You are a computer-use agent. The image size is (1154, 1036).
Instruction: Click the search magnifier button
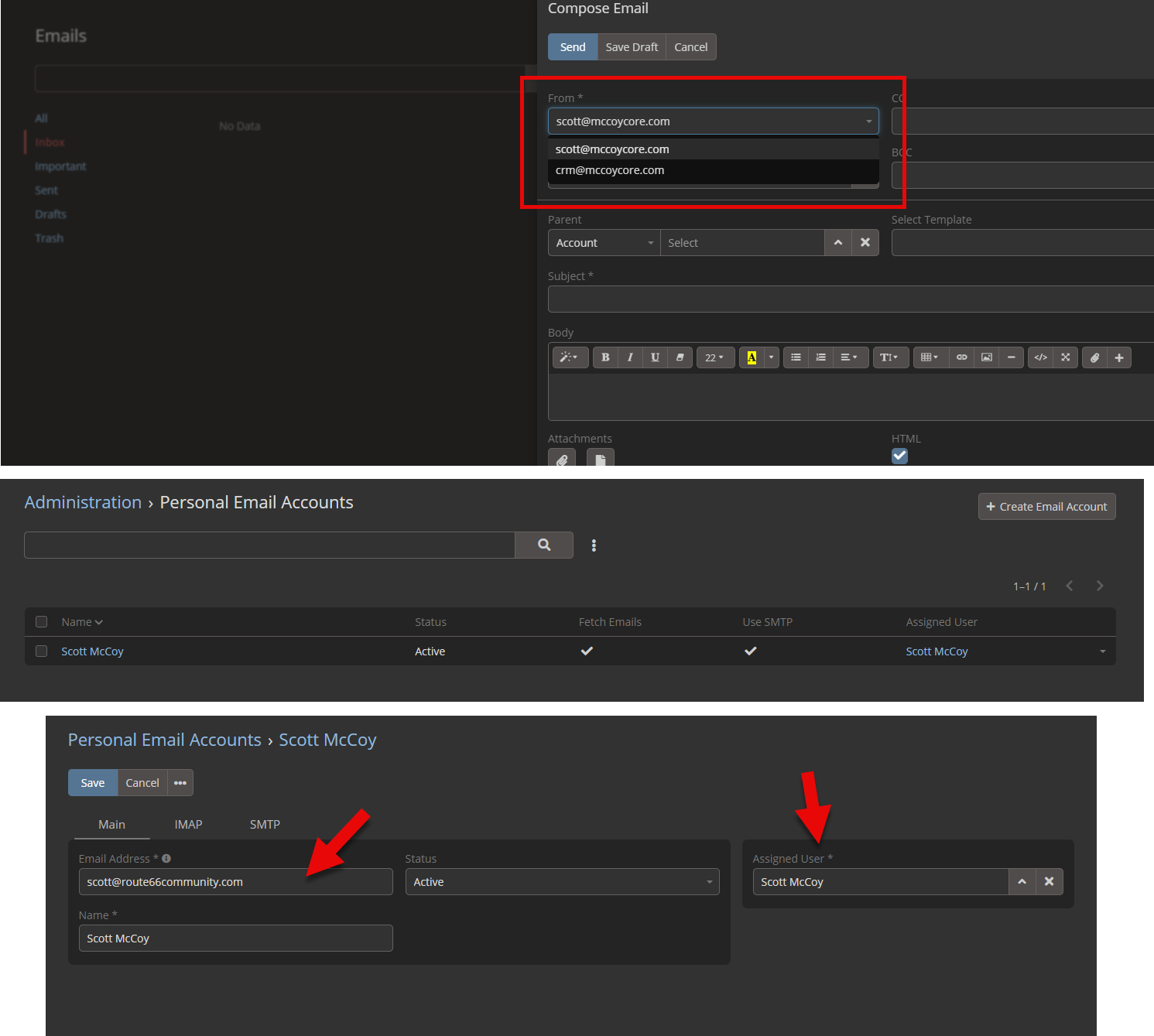click(544, 545)
